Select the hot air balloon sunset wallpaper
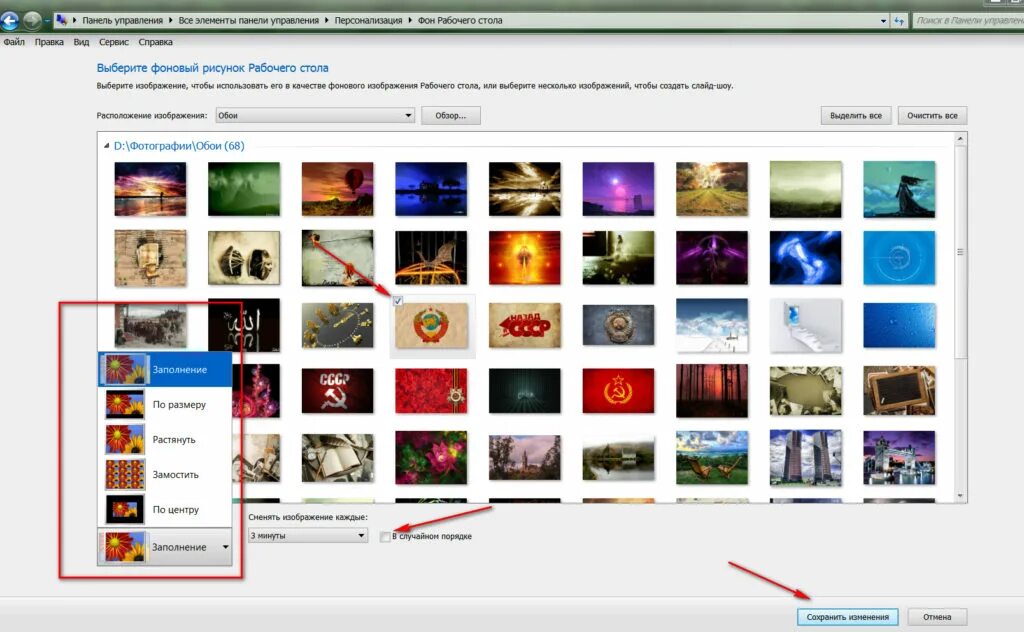This screenshot has width=1024, height=632. tap(338, 189)
